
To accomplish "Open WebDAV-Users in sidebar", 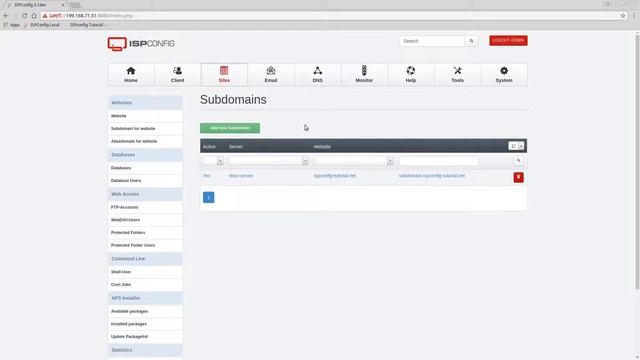I will [x=145, y=220].
